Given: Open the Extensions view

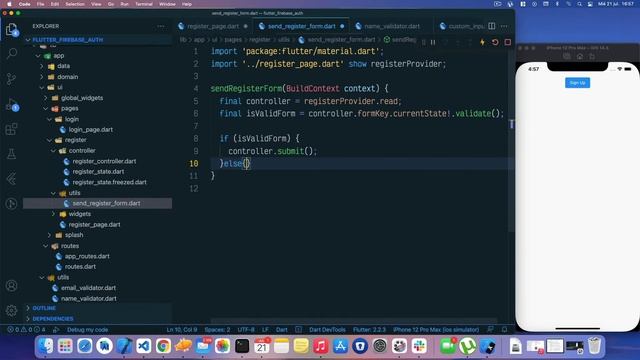Looking at the screenshot, I should [x=11, y=129].
